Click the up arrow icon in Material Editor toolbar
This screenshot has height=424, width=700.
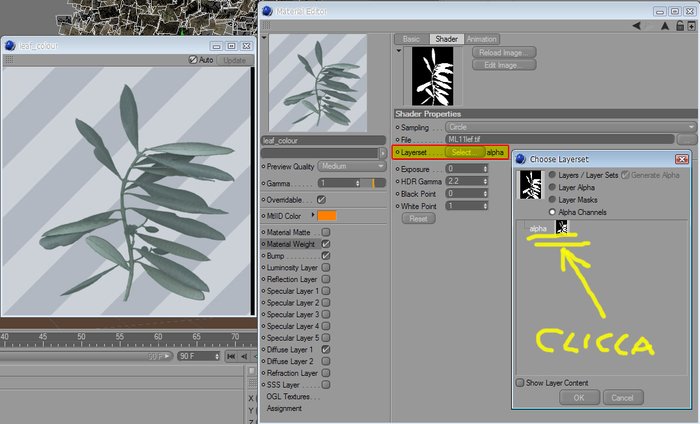point(665,26)
